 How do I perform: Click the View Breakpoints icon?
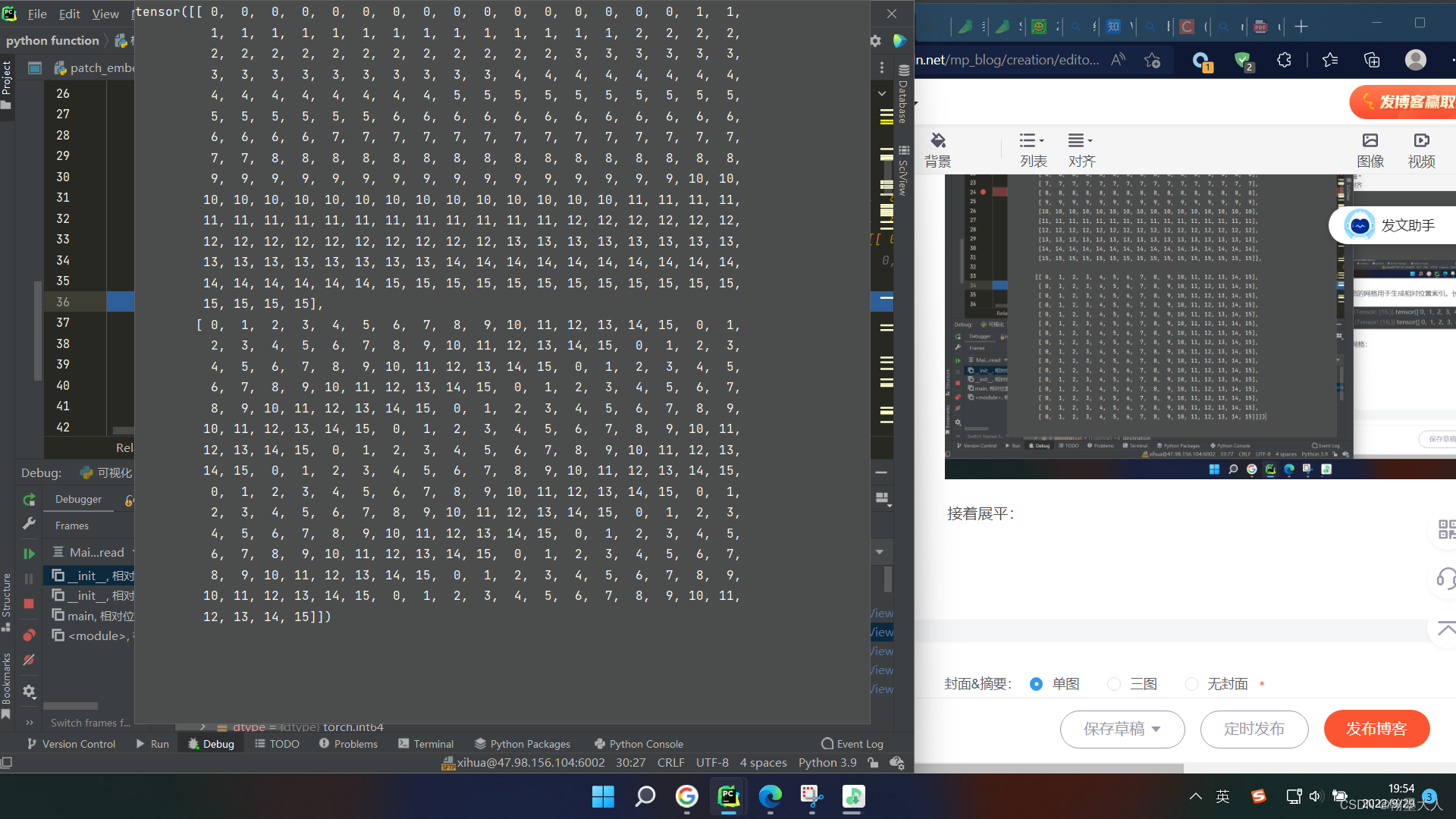click(x=29, y=635)
